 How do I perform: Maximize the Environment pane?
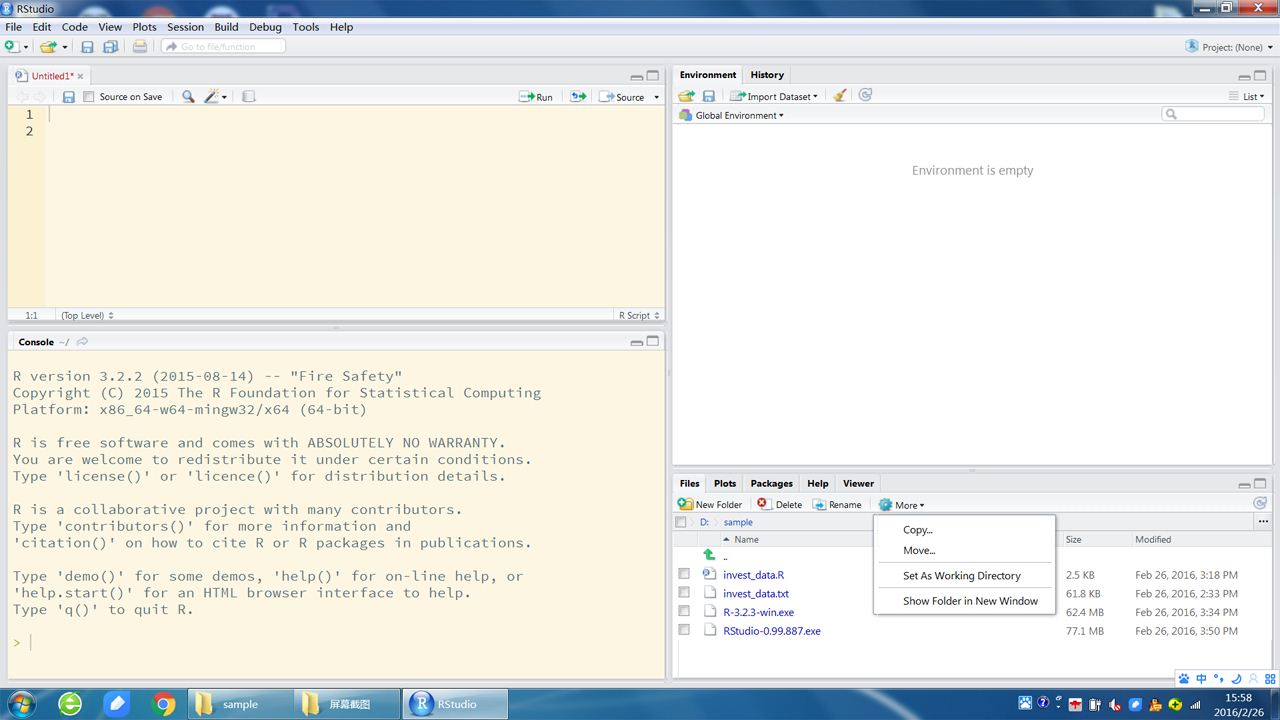pyautogui.click(x=1262, y=76)
